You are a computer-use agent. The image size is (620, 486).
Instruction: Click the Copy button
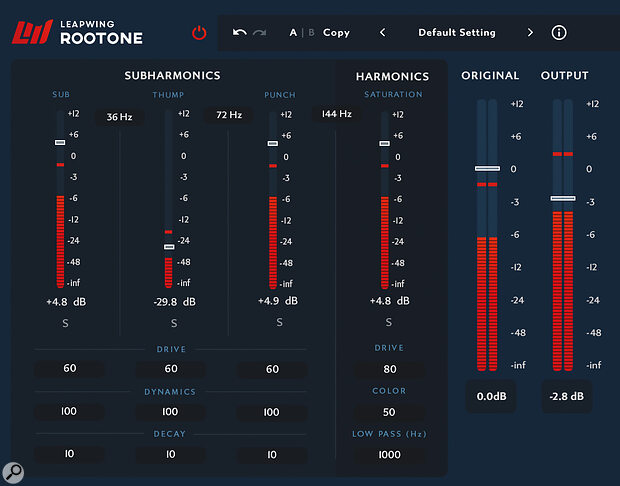pyautogui.click(x=336, y=33)
